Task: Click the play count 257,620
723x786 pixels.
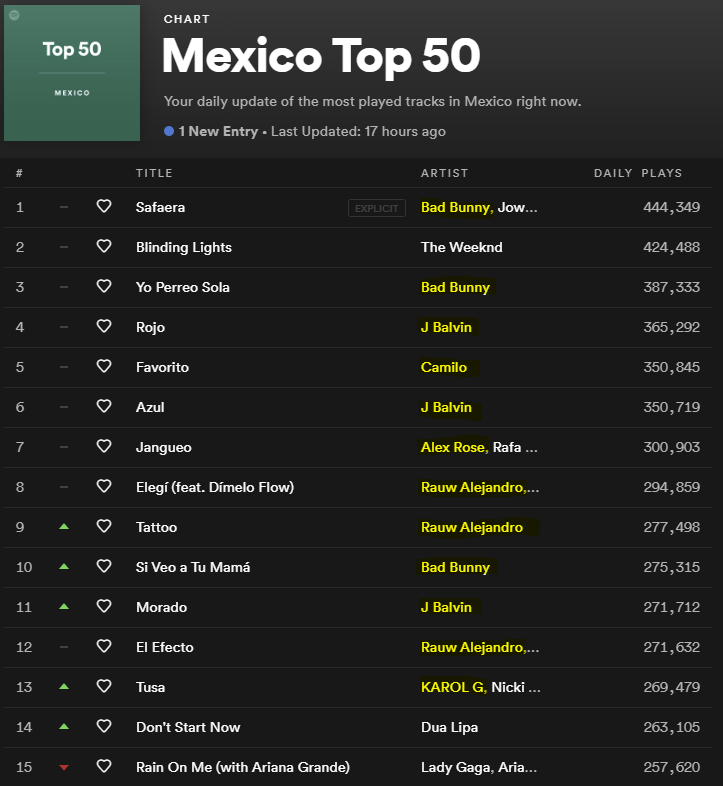Action: (x=671, y=767)
